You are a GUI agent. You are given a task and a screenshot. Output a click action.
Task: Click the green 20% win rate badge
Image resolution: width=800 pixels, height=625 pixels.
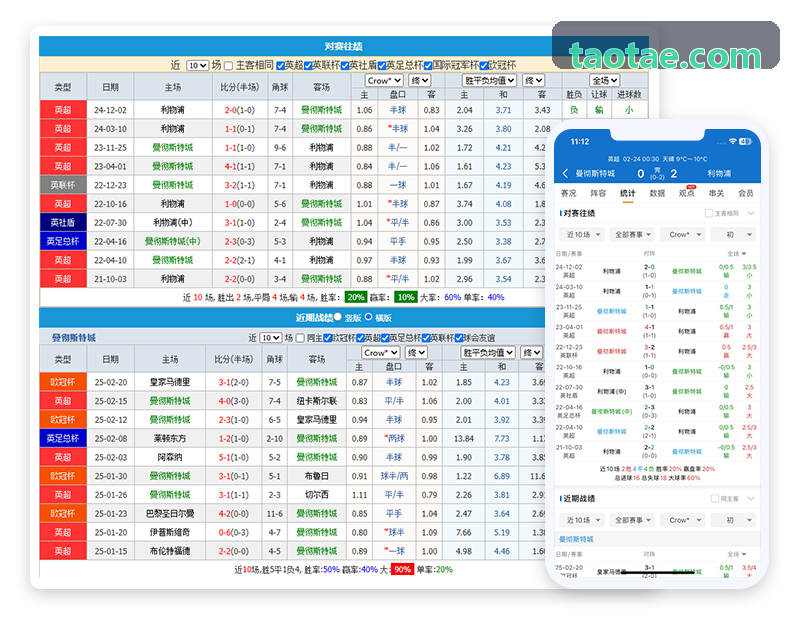(355, 297)
